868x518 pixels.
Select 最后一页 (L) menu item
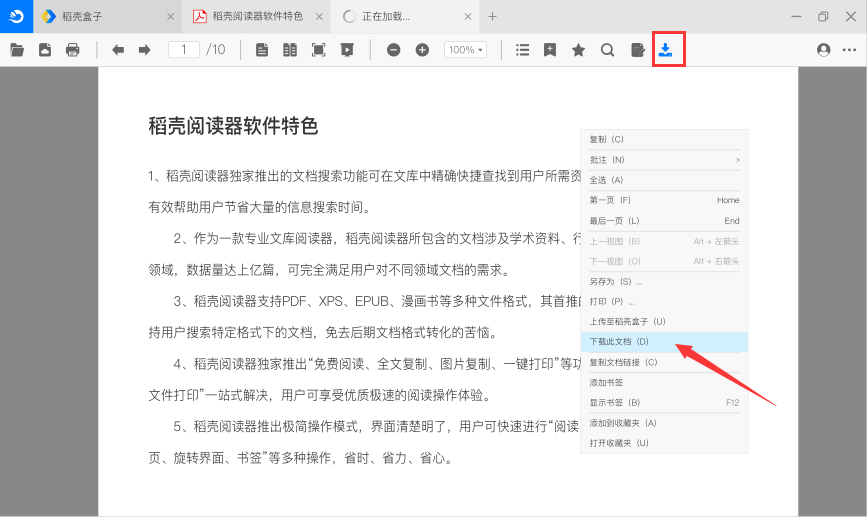click(x=664, y=221)
